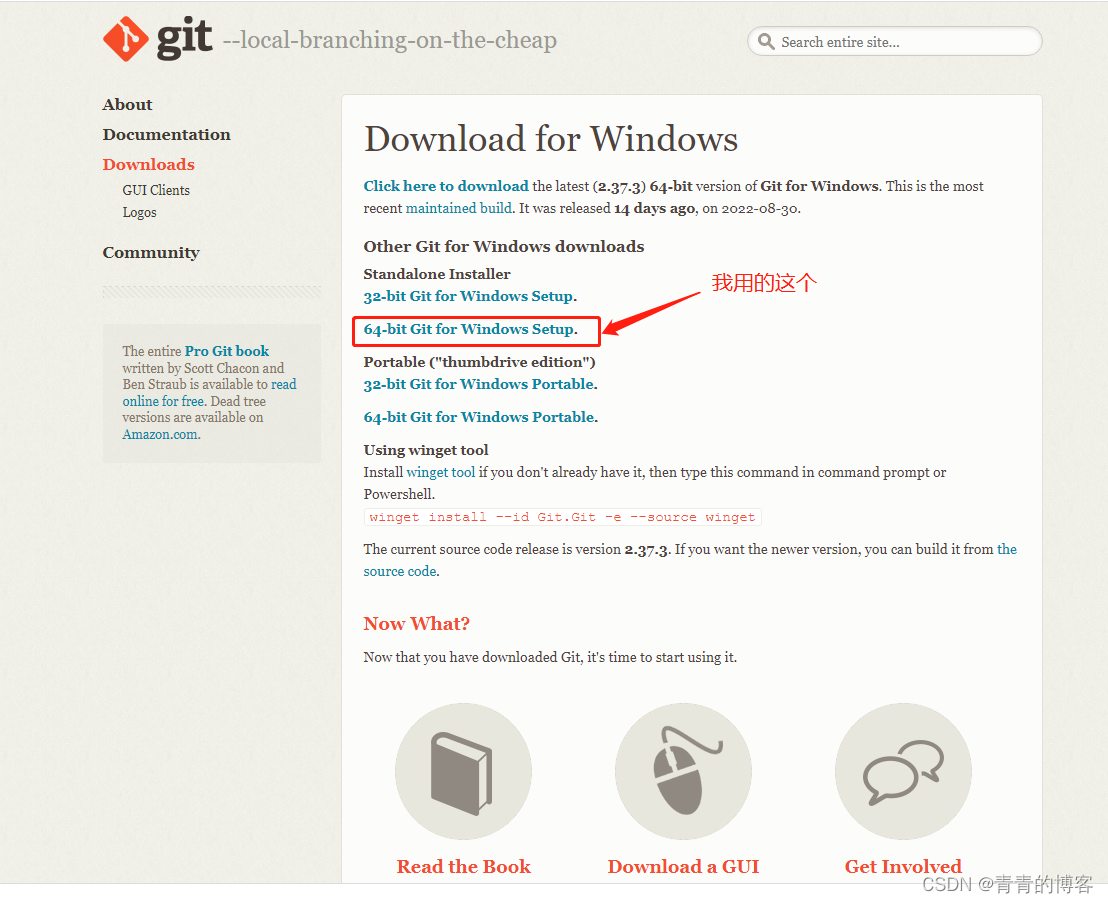
Task: Open the winget tool link
Action: pos(441,472)
